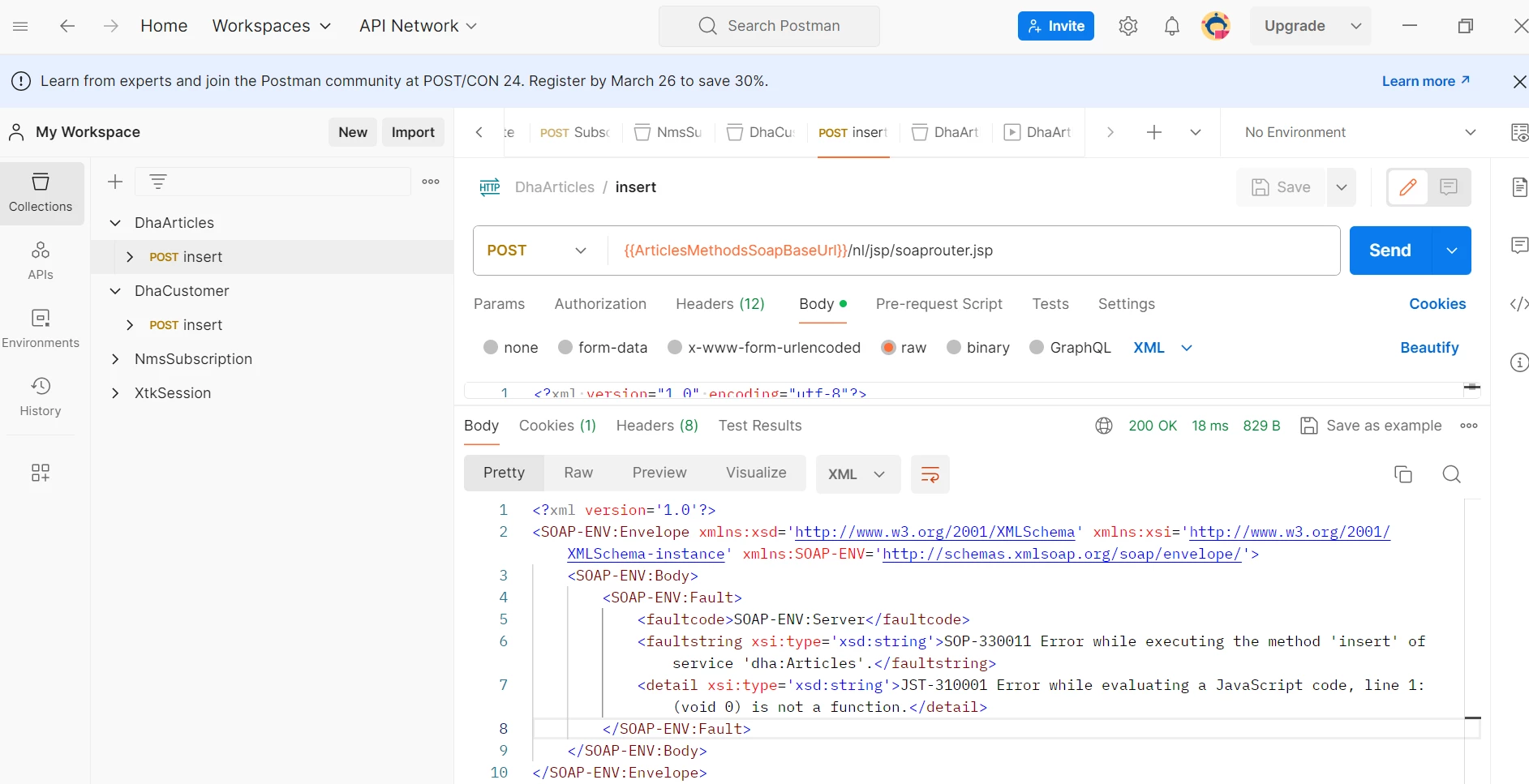Open No Environment selector
Screen dimensions: 1529x784
(1360, 132)
